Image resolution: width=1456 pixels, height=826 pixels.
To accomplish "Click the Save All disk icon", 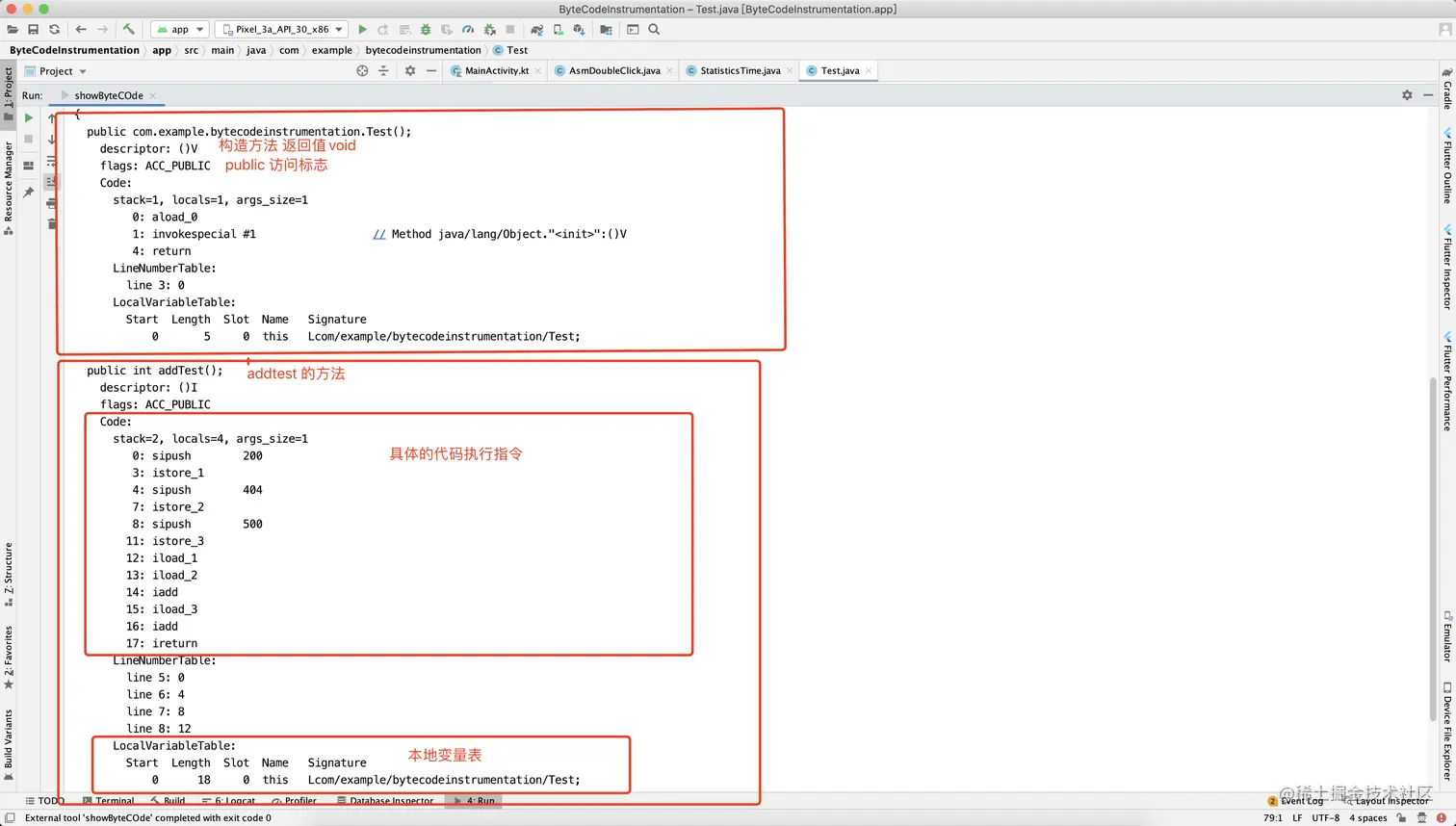I will [x=33, y=30].
